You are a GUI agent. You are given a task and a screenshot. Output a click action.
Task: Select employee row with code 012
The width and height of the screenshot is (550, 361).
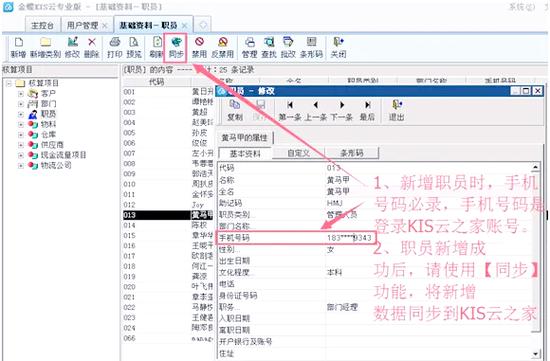(x=168, y=205)
